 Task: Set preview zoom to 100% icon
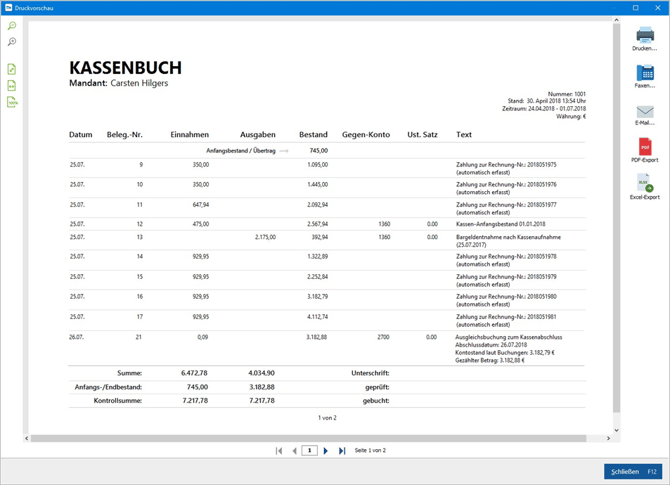[12, 102]
